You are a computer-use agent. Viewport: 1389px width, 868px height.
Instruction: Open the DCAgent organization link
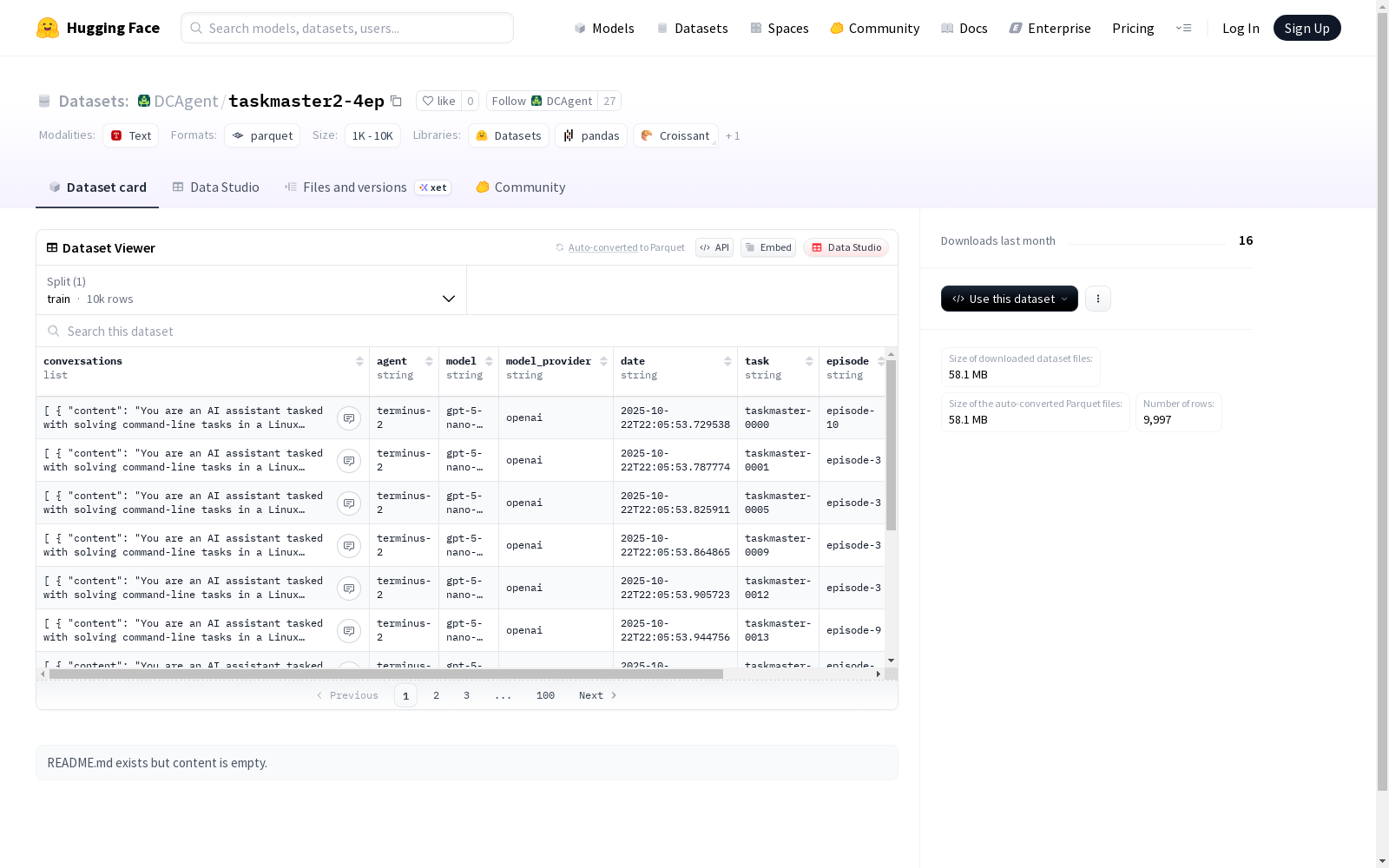point(186,101)
